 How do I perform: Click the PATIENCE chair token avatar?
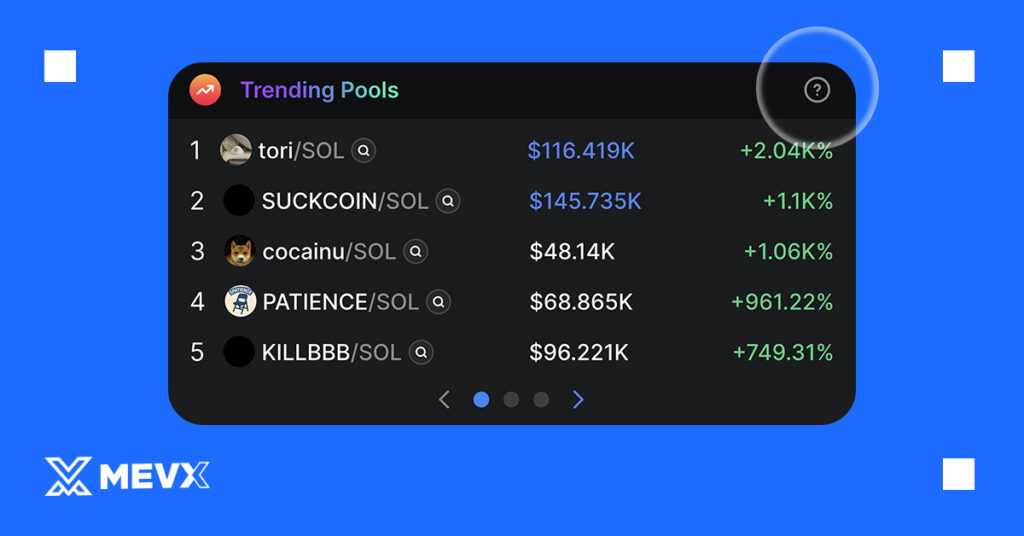[x=239, y=302]
